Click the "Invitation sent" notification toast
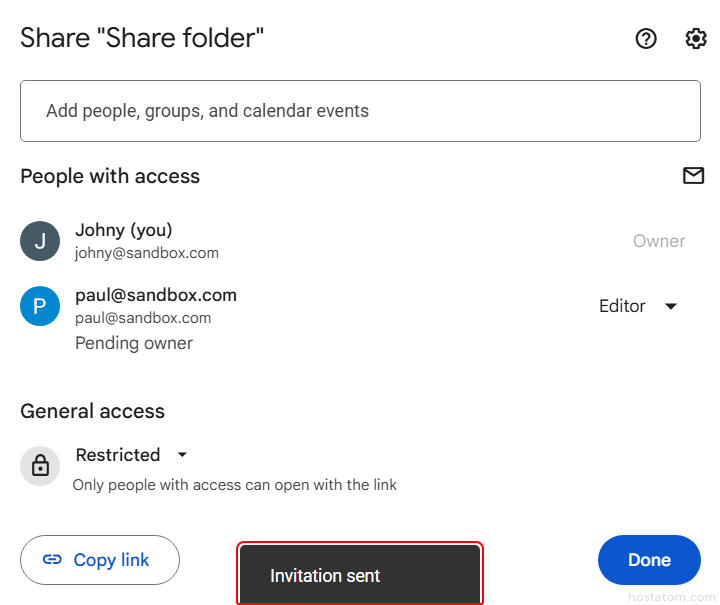This screenshot has width=720, height=605. pyautogui.click(x=360, y=575)
